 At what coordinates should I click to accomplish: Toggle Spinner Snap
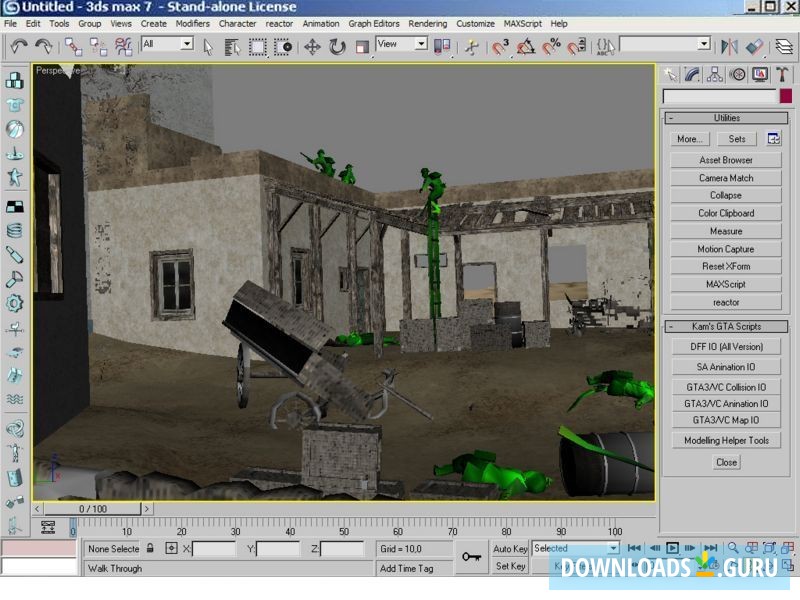577,47
